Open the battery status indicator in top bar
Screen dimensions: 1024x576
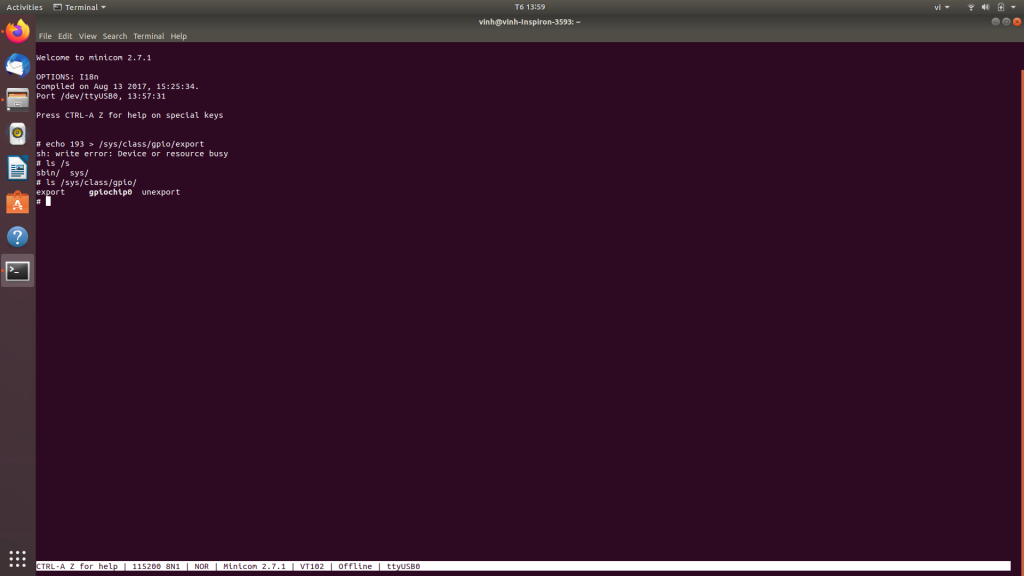pyautogui.click(x=1000, y=7)
